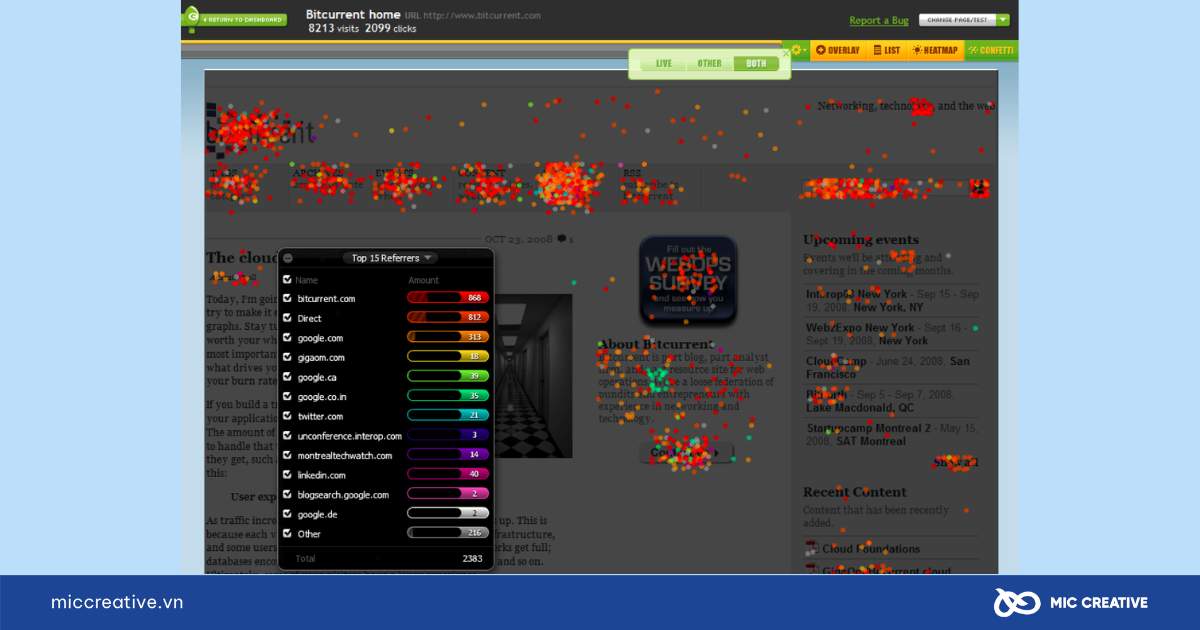Viewport: 1200px width, 630px height.
Task: Click the Total 2383 value in legend
Action: [472, 559]
